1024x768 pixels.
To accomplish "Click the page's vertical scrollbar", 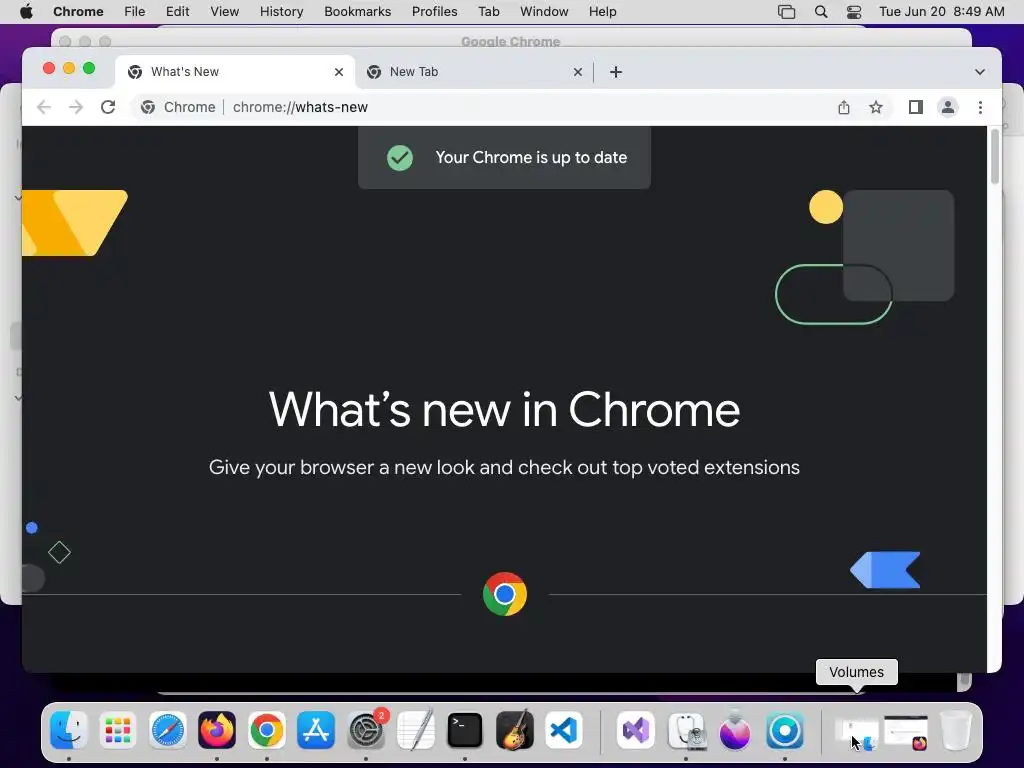I will click(995, 157).
